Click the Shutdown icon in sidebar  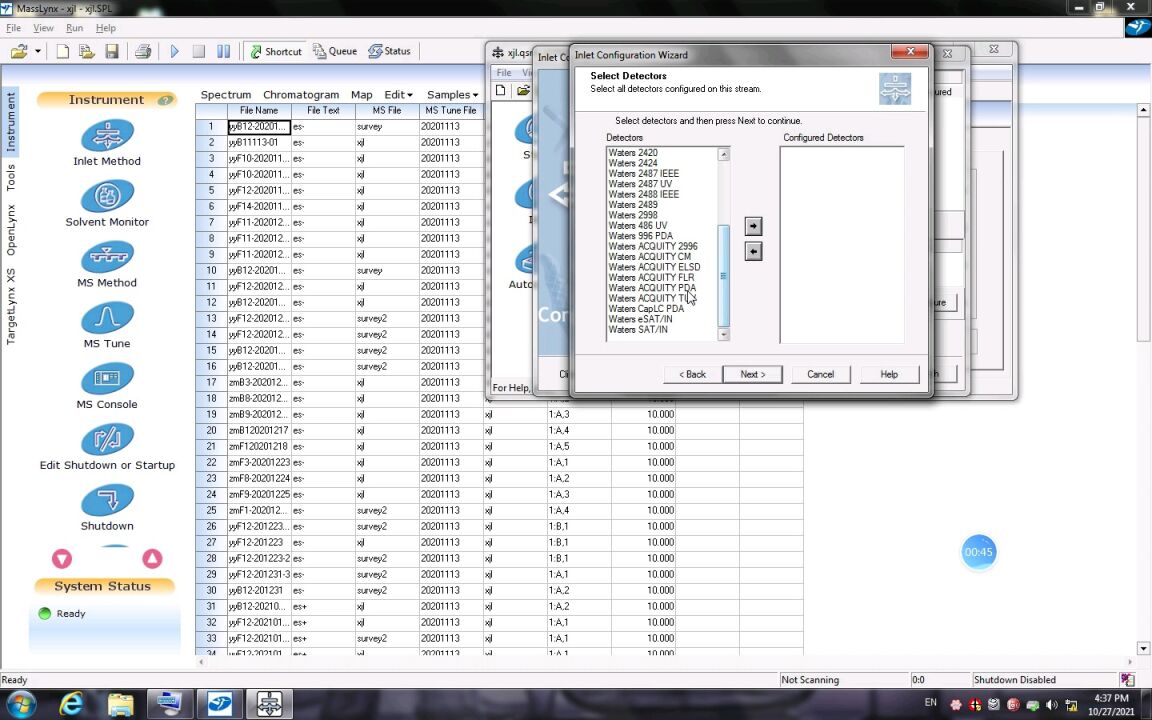click(107, 501)
